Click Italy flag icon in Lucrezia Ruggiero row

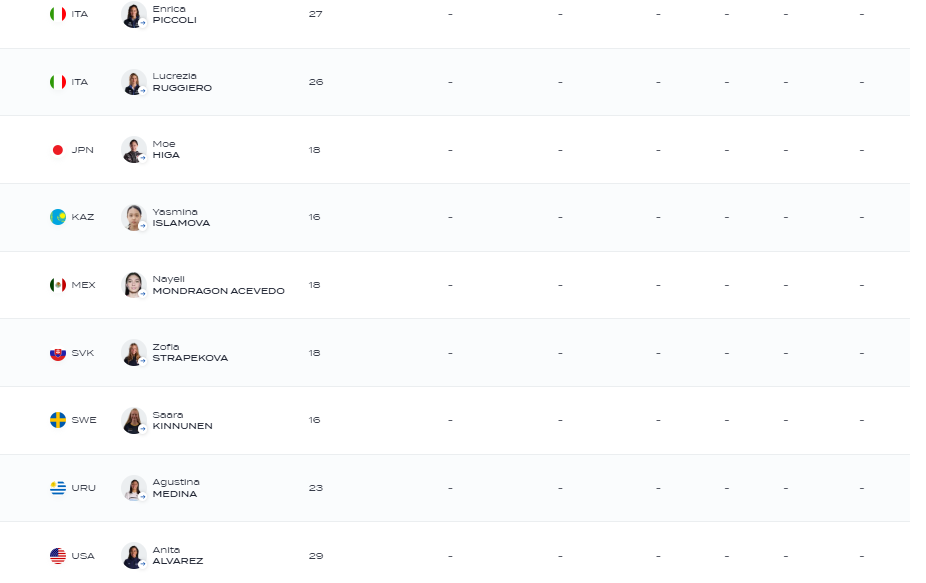pyautogui.click(x=58, y=82)
